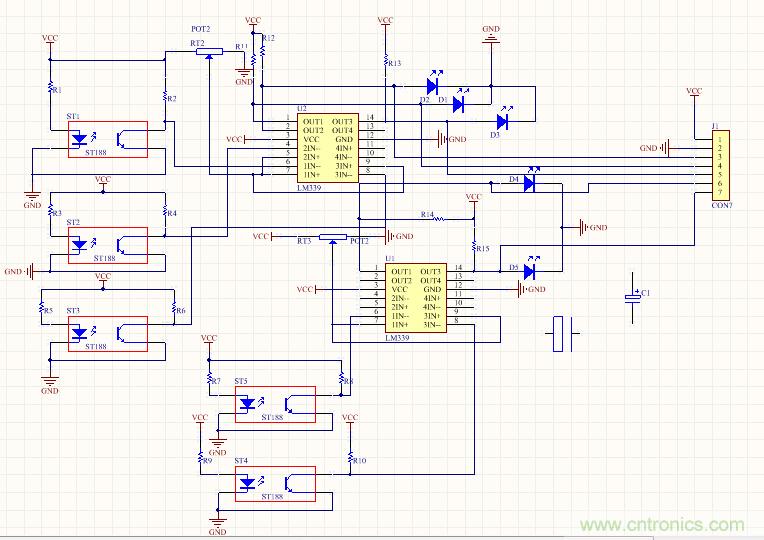The height and width of the screenshot is (540, 764).
Task: Click the ST2 ST188 sensor component
Action: pyautogui.click(x=107, y=242)
